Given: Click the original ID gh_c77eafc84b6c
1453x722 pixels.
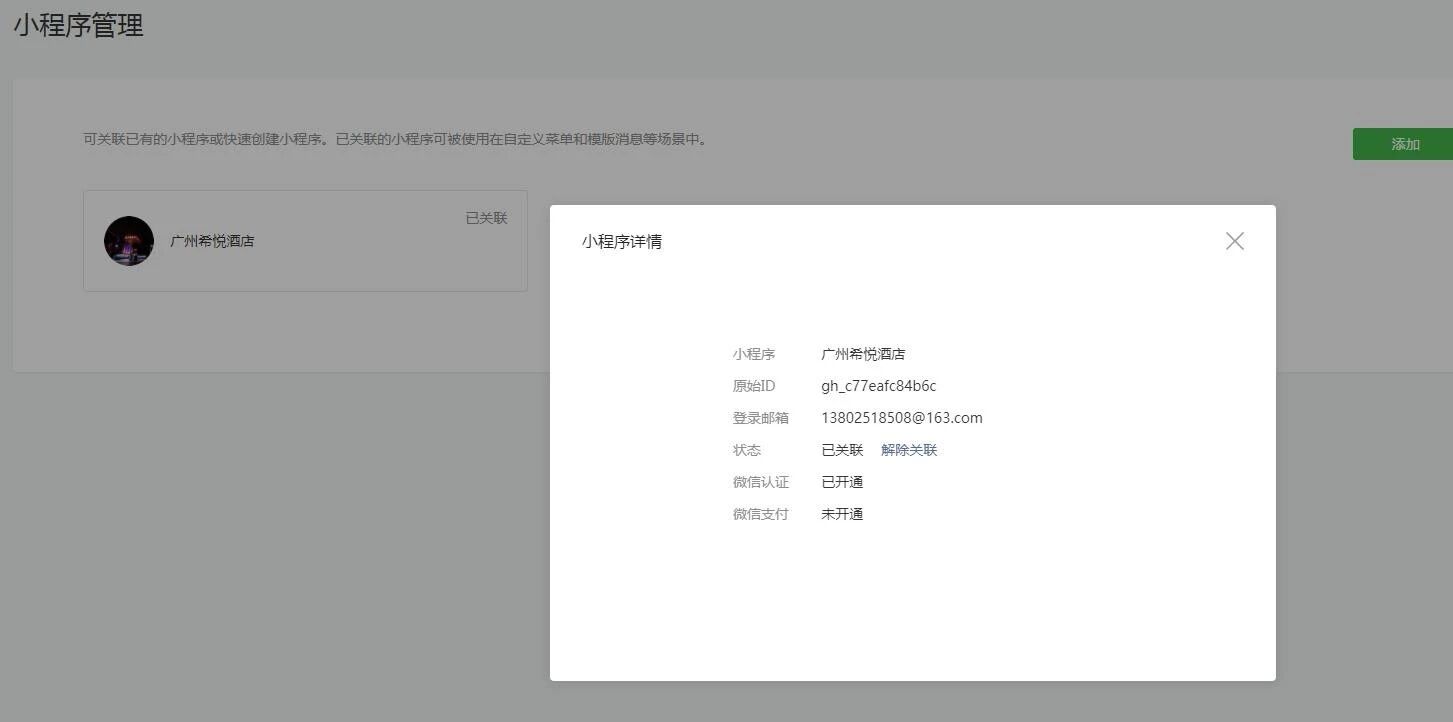Looking at the screenshot, I should 878,386.
